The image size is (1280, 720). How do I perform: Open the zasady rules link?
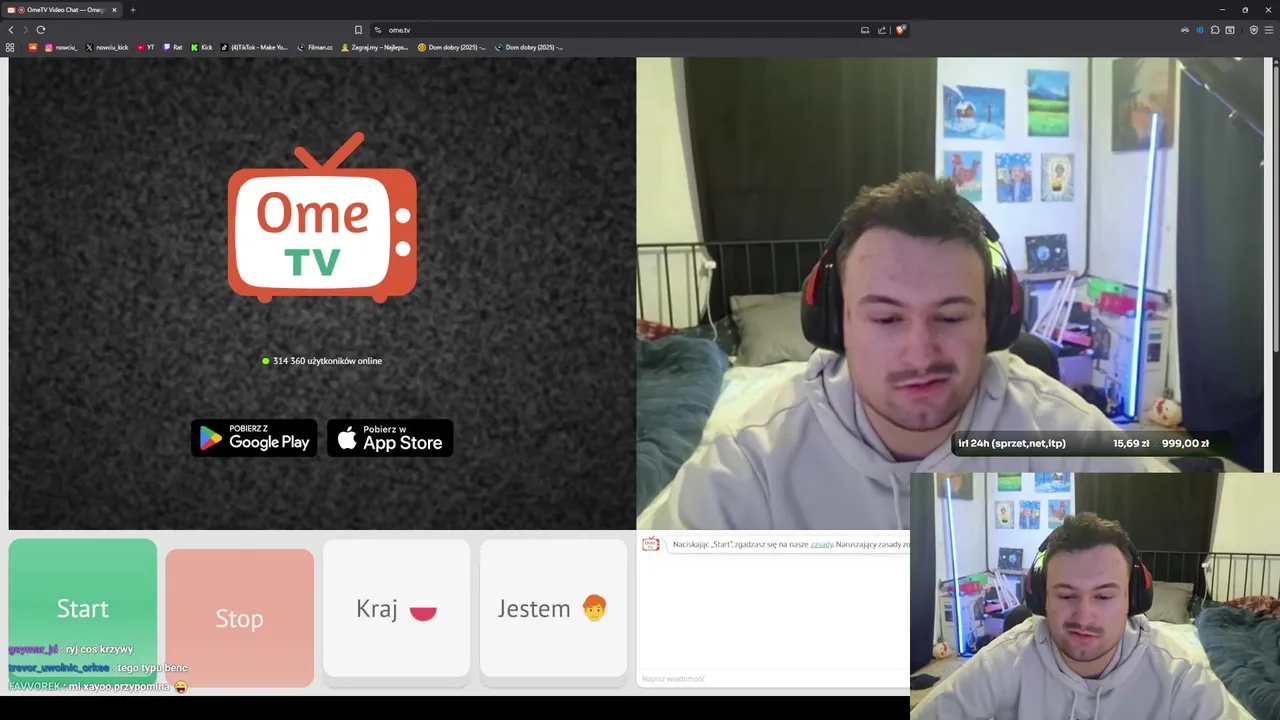(821, 544)
